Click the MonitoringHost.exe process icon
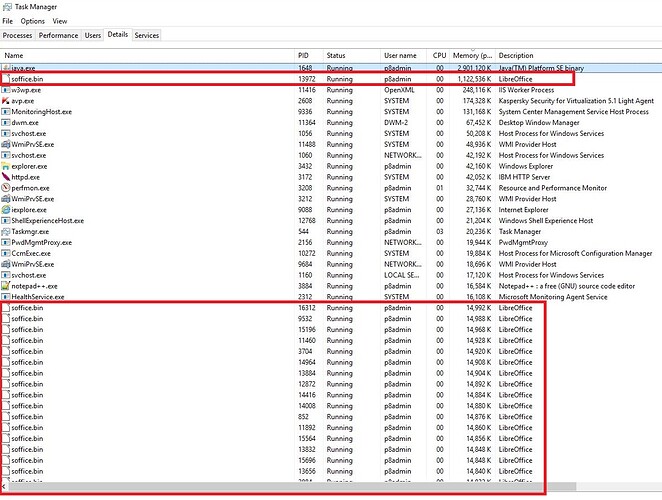Viewport: 662px width, 500px height. tap(5, 112)
